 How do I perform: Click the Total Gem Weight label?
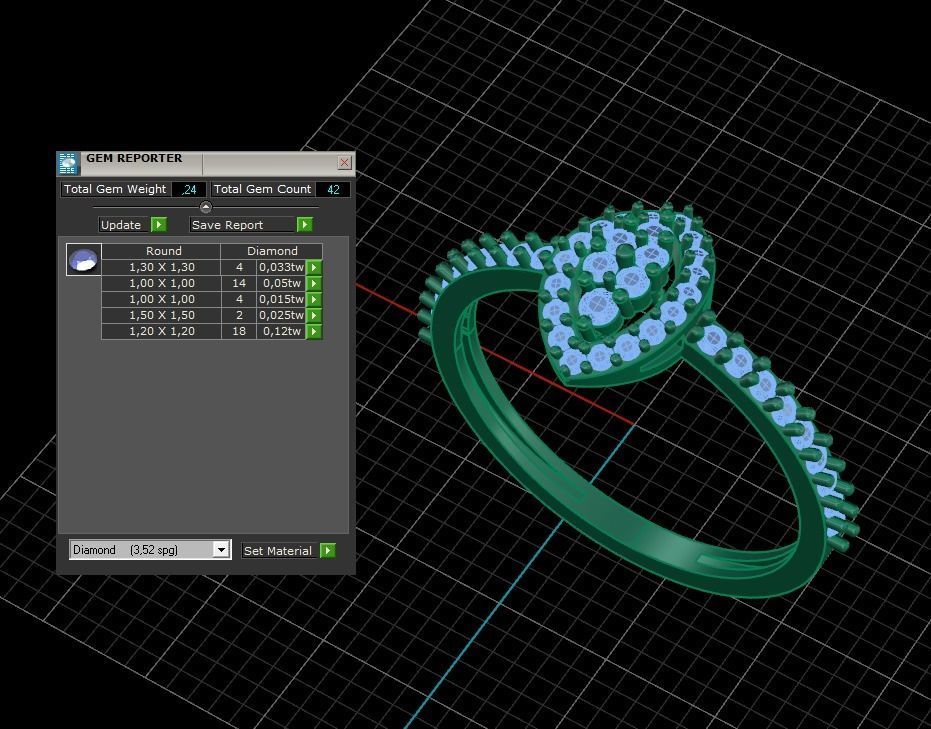tap(115, 189)
